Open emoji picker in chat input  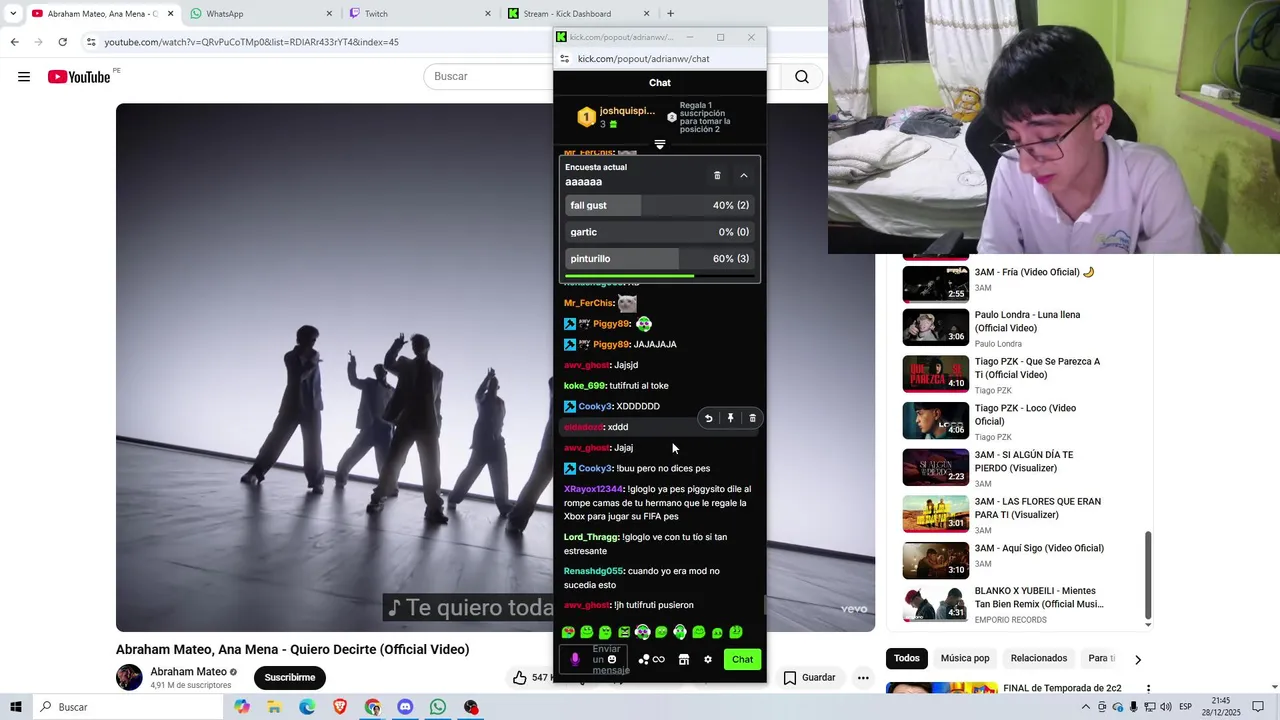612,659
